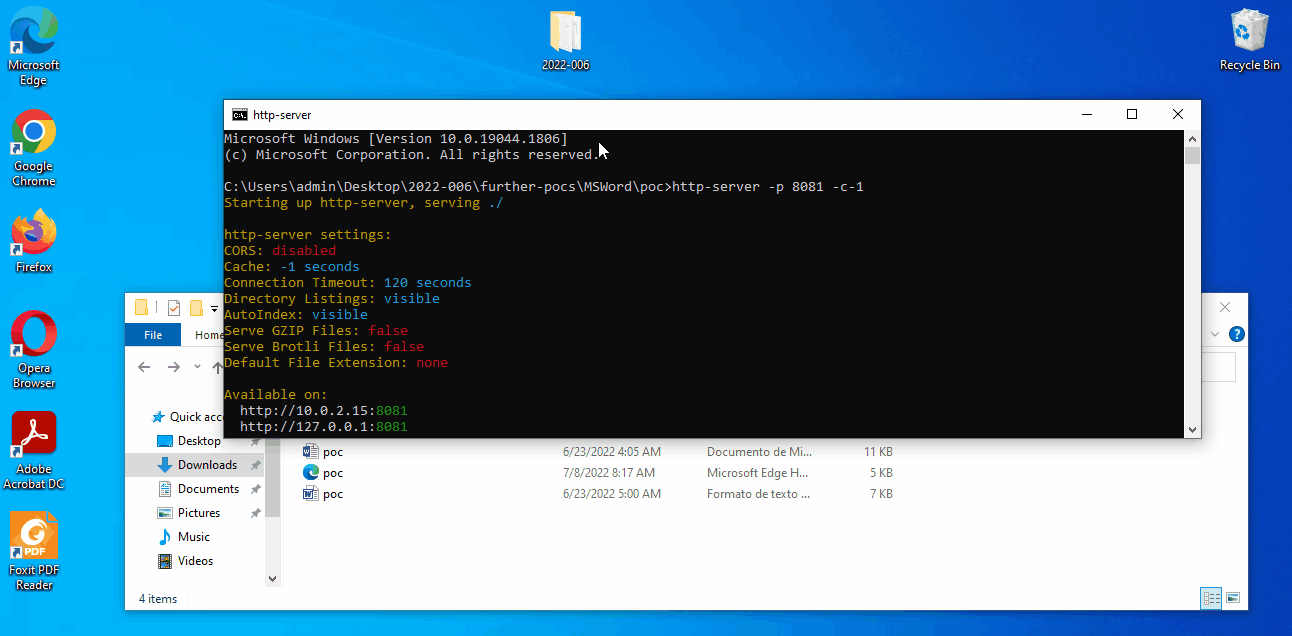Open Documents in the navigation pane
Image resolution: width=1292 pixels, height=636 pixels.
pyautogui.click(x=208, y=489)
